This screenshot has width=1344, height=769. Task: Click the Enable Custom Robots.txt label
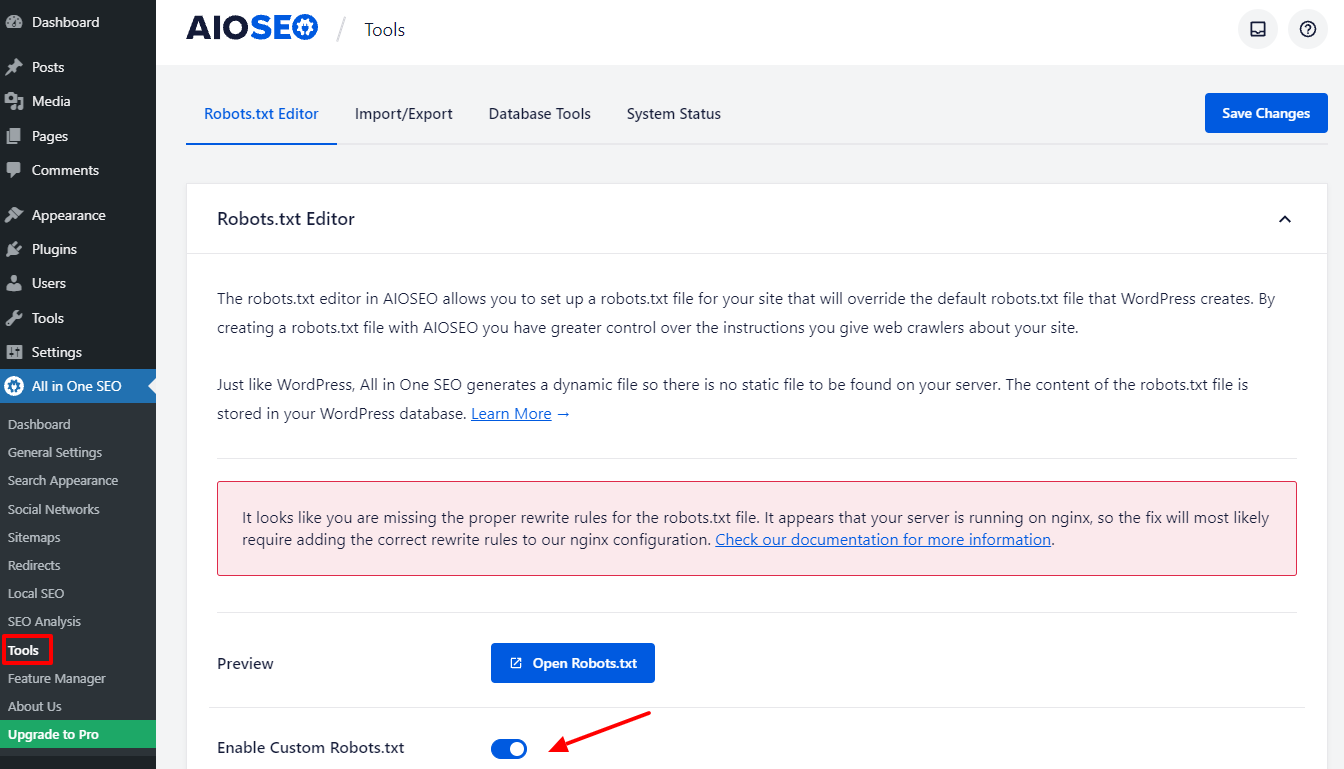click(311, 748)
